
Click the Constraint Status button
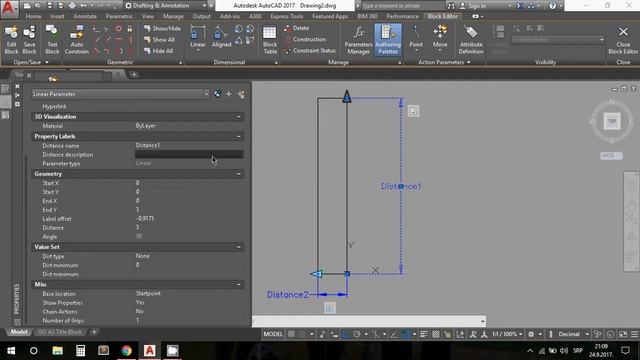[x=310, y=51]
